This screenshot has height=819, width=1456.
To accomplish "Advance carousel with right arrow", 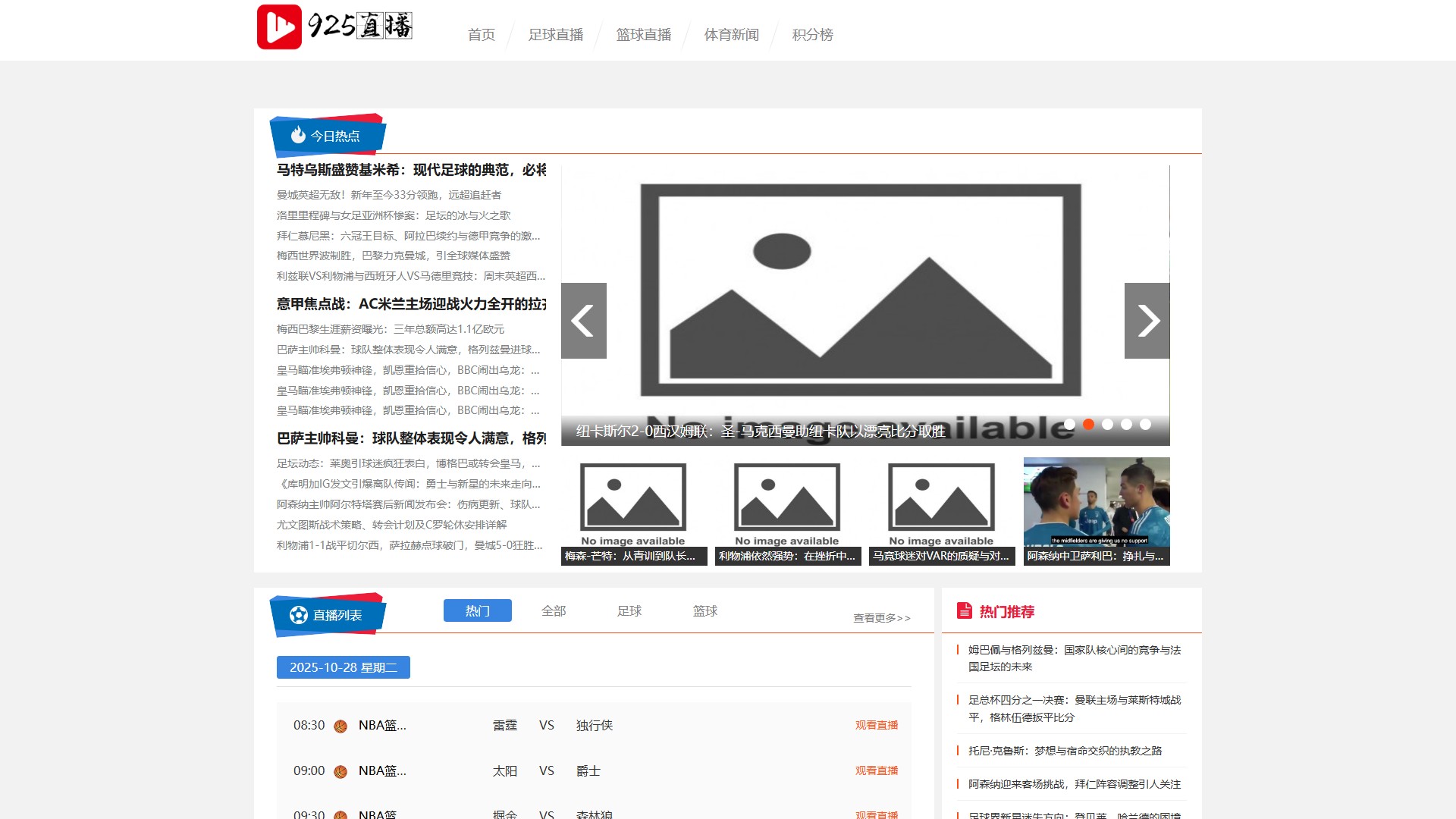I will tap(1147, 321).
